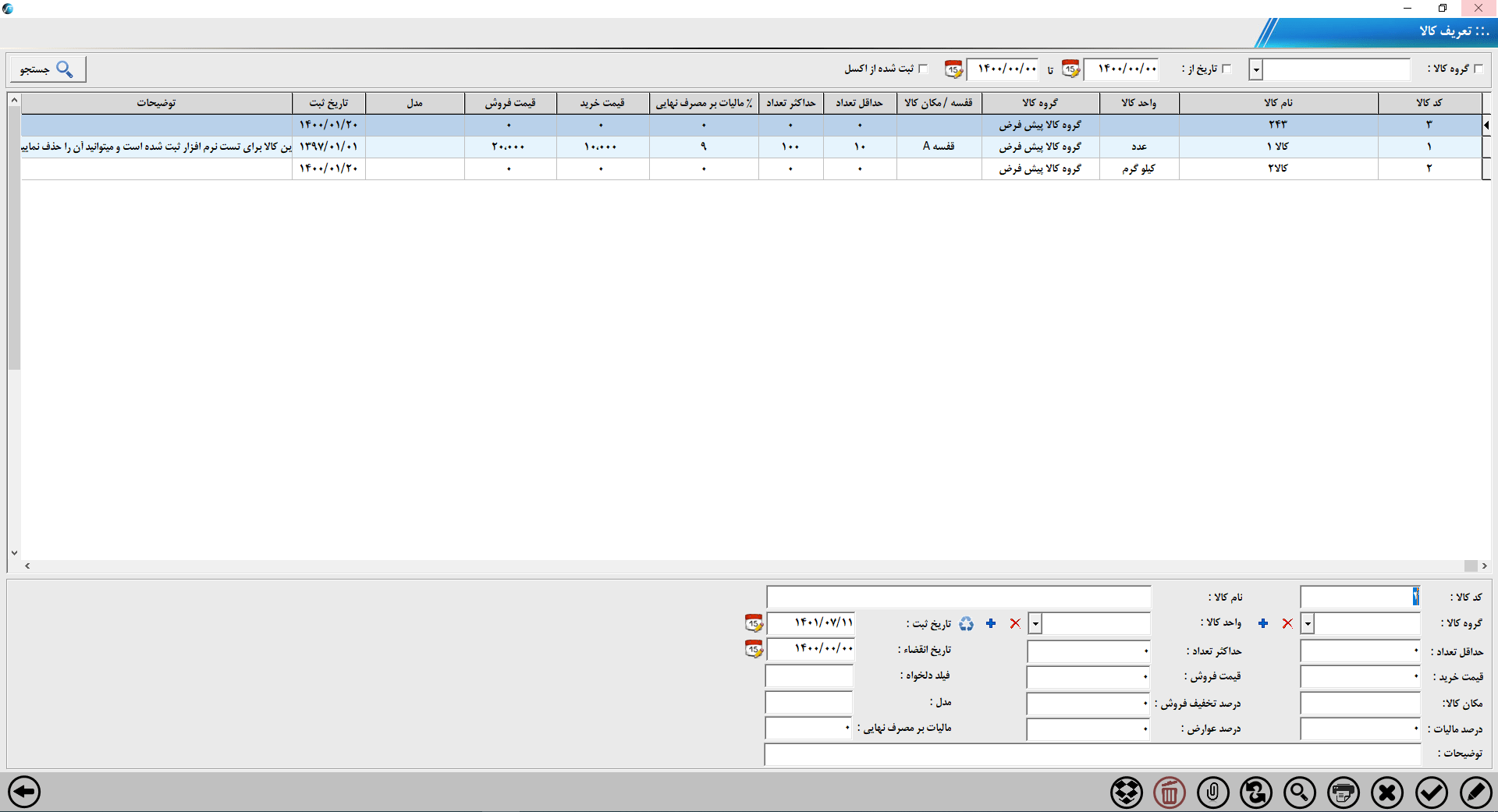This screenshot has height=812, width=1498.
Task: Click the printer icon in bottom toolbar
Action: (x=1344, y=792)
